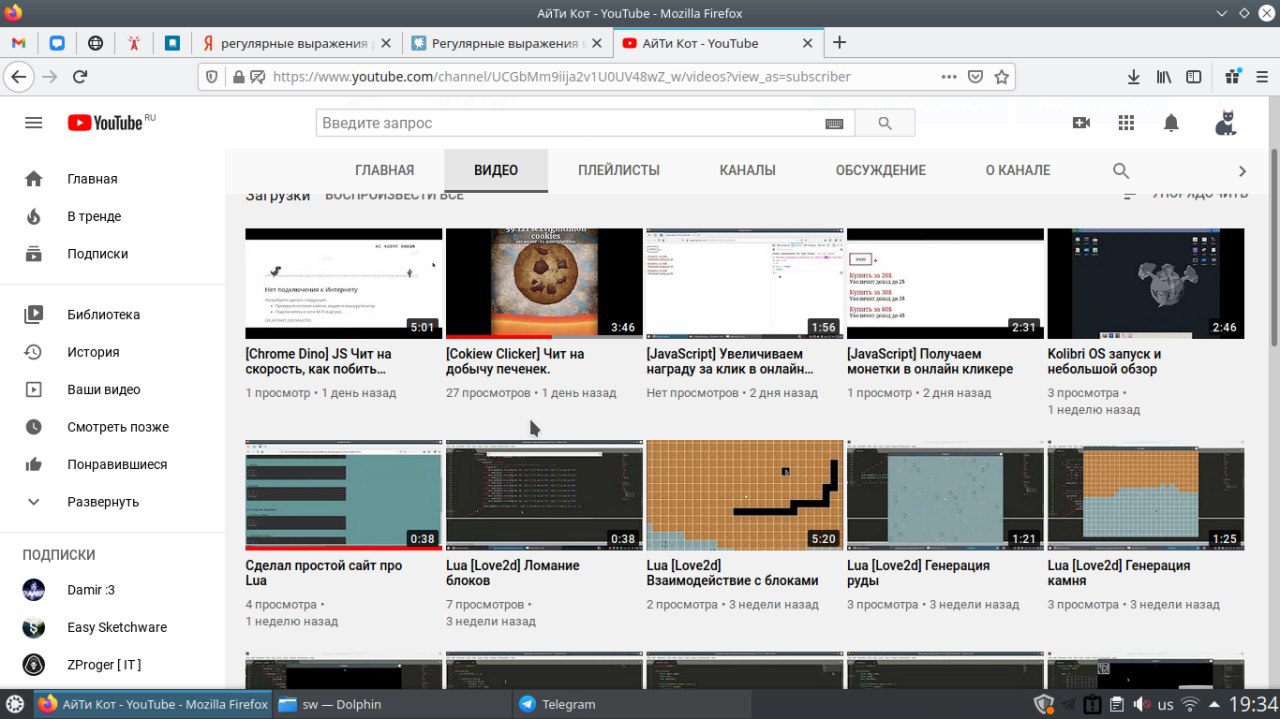The width and height of the screenshot is (1280, 719).
Task: Bookmark this page with the star icon
Action: click(x=1001, y=76)
